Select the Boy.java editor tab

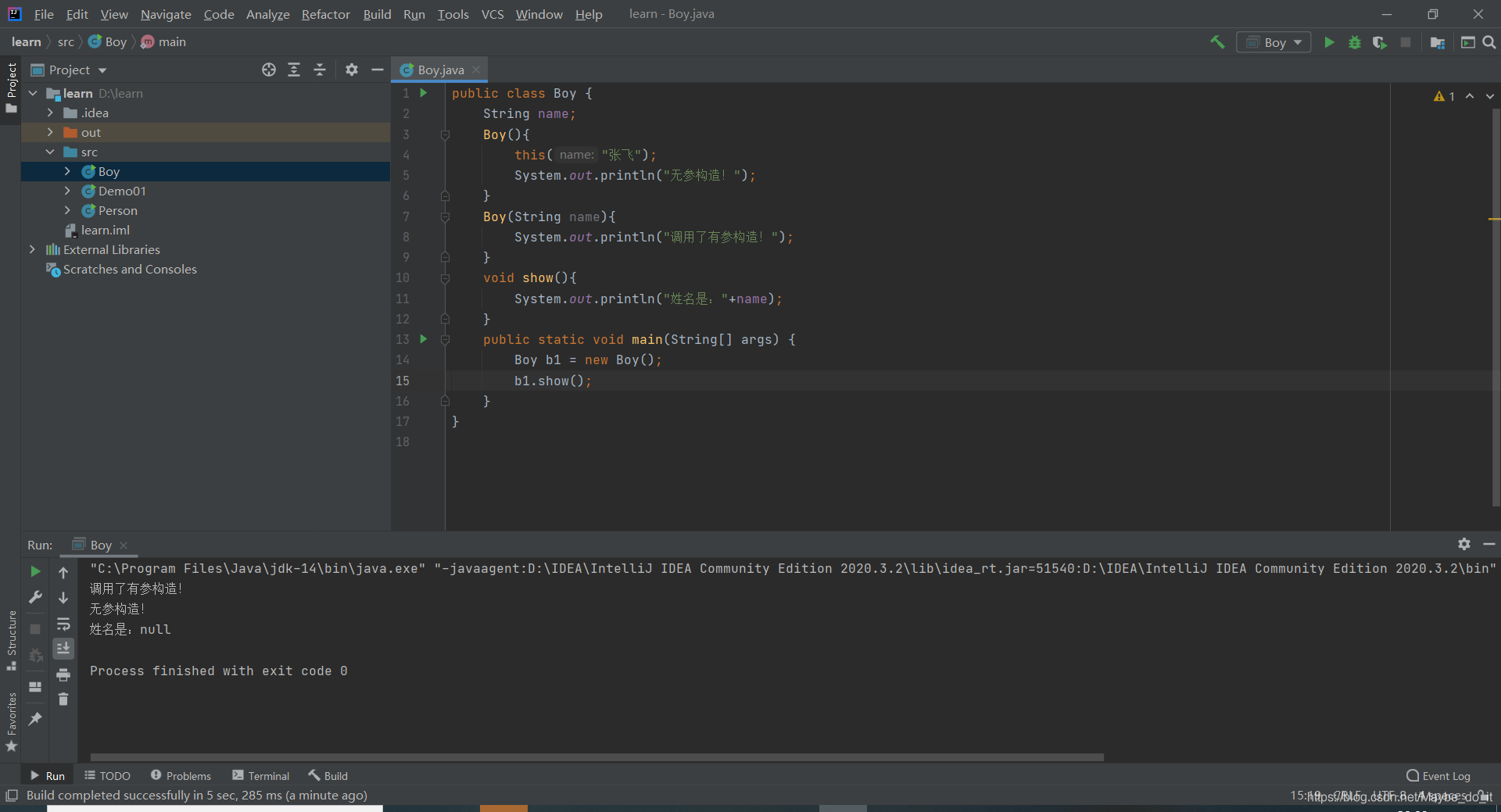(x=440, y=70)
